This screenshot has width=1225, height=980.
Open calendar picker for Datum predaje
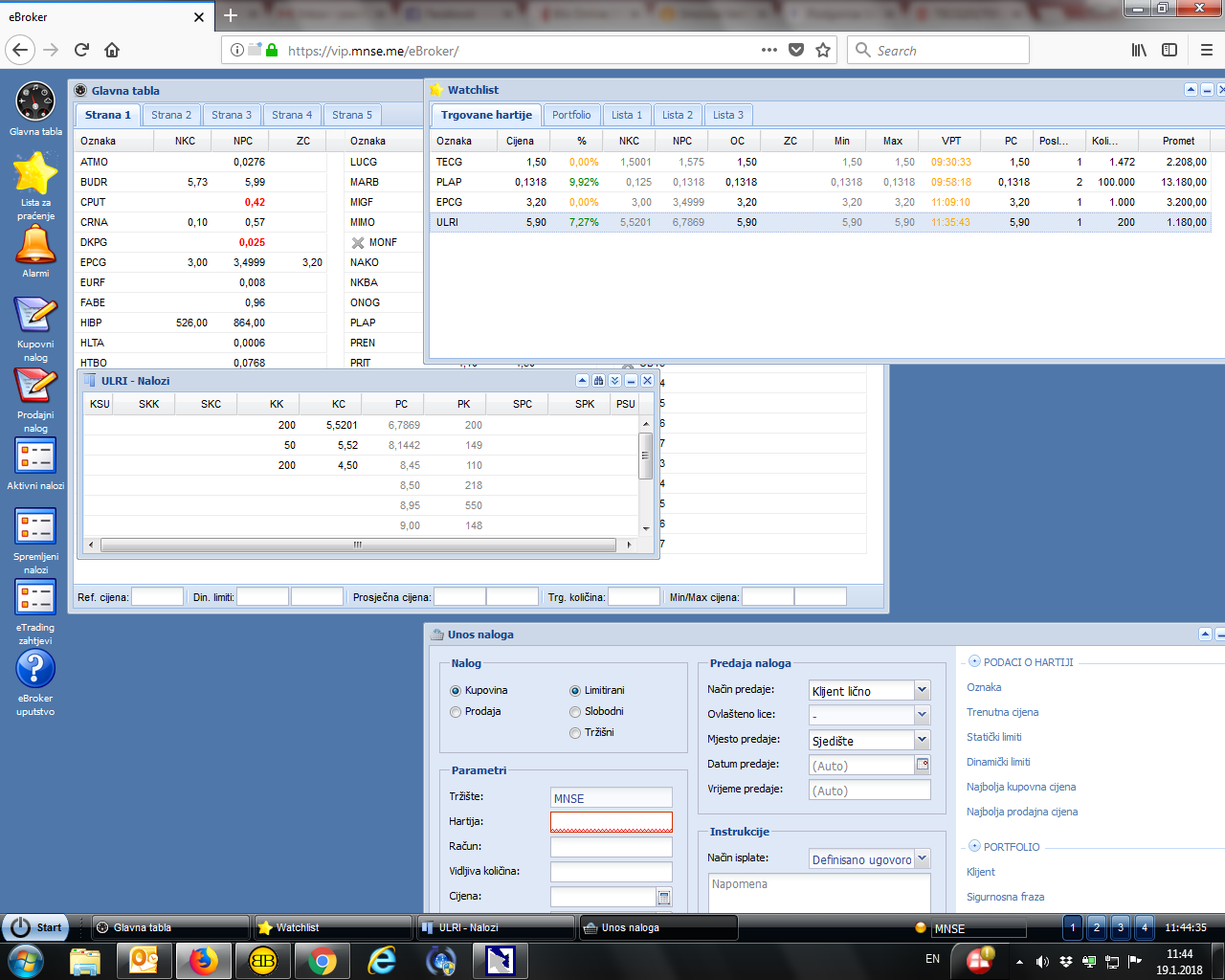[x=923, y=765]
